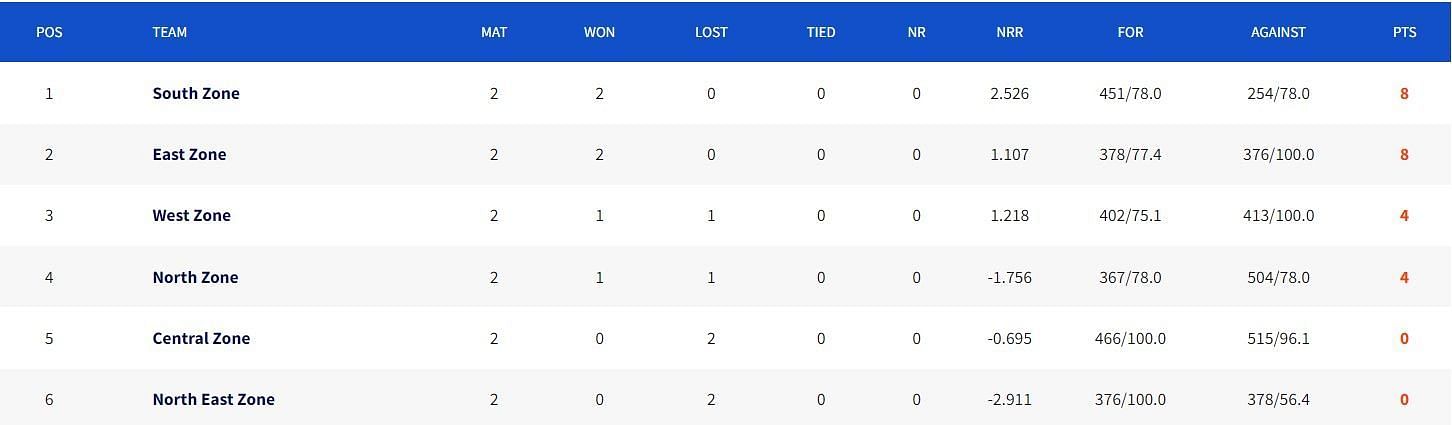1452x425 pixels.
Task: Open the Central Zone team entry
Action: (x=201, y=338)
